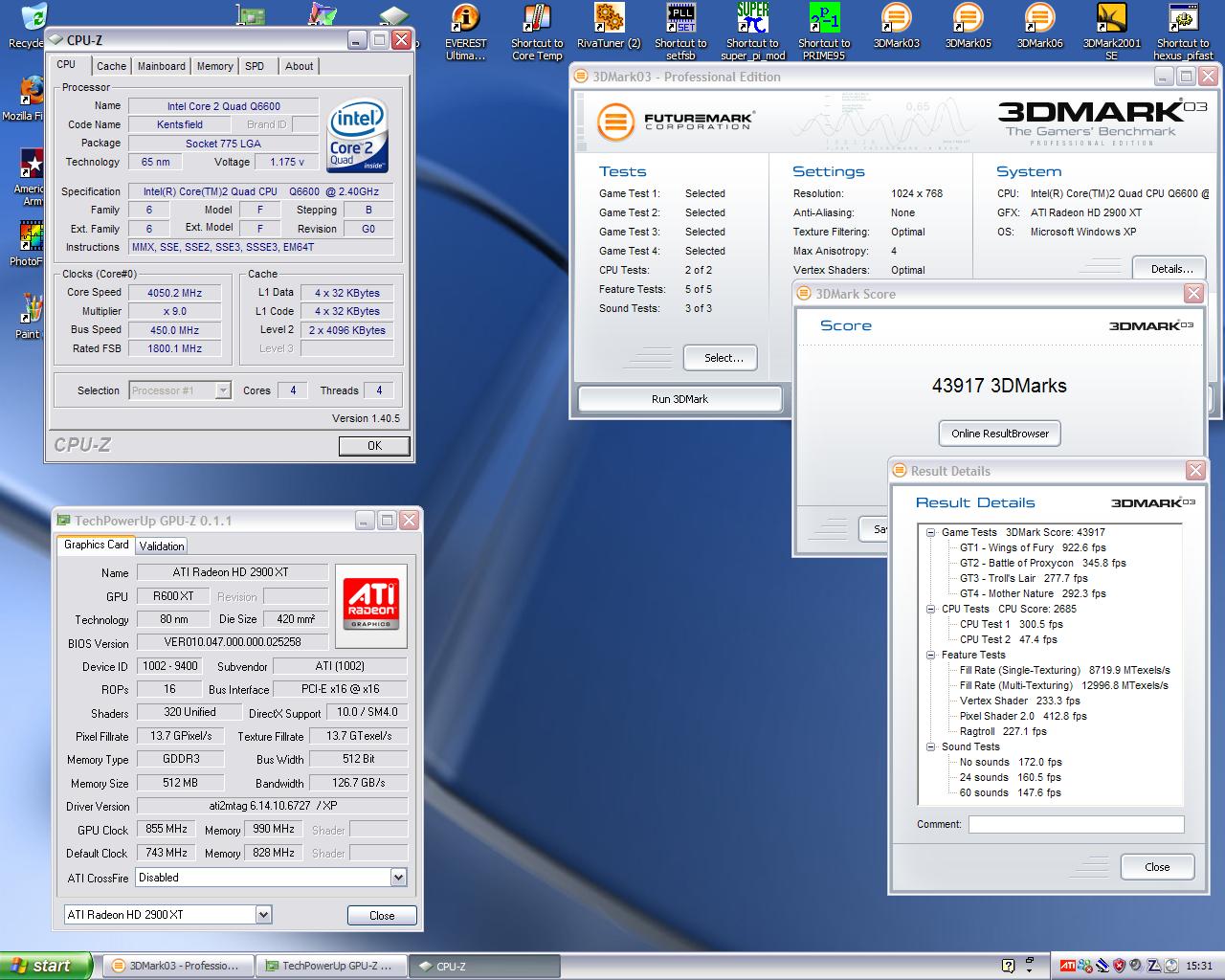Click Run 3DMark button

680,399
